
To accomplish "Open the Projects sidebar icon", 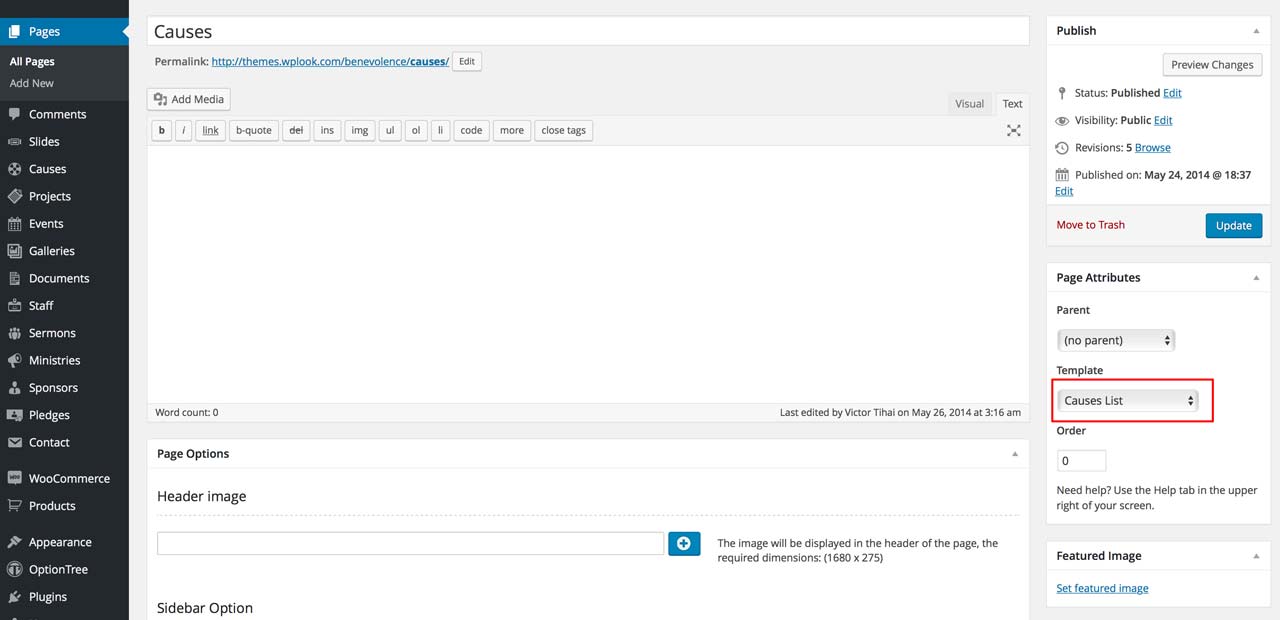I will pos(14,196).
